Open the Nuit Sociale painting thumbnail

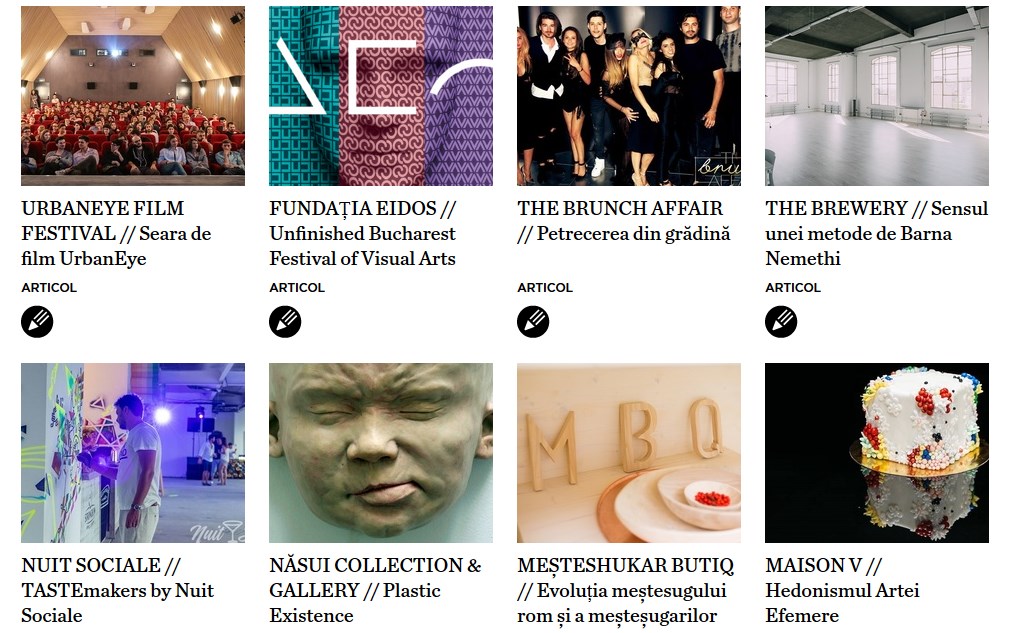click(133, 453)
